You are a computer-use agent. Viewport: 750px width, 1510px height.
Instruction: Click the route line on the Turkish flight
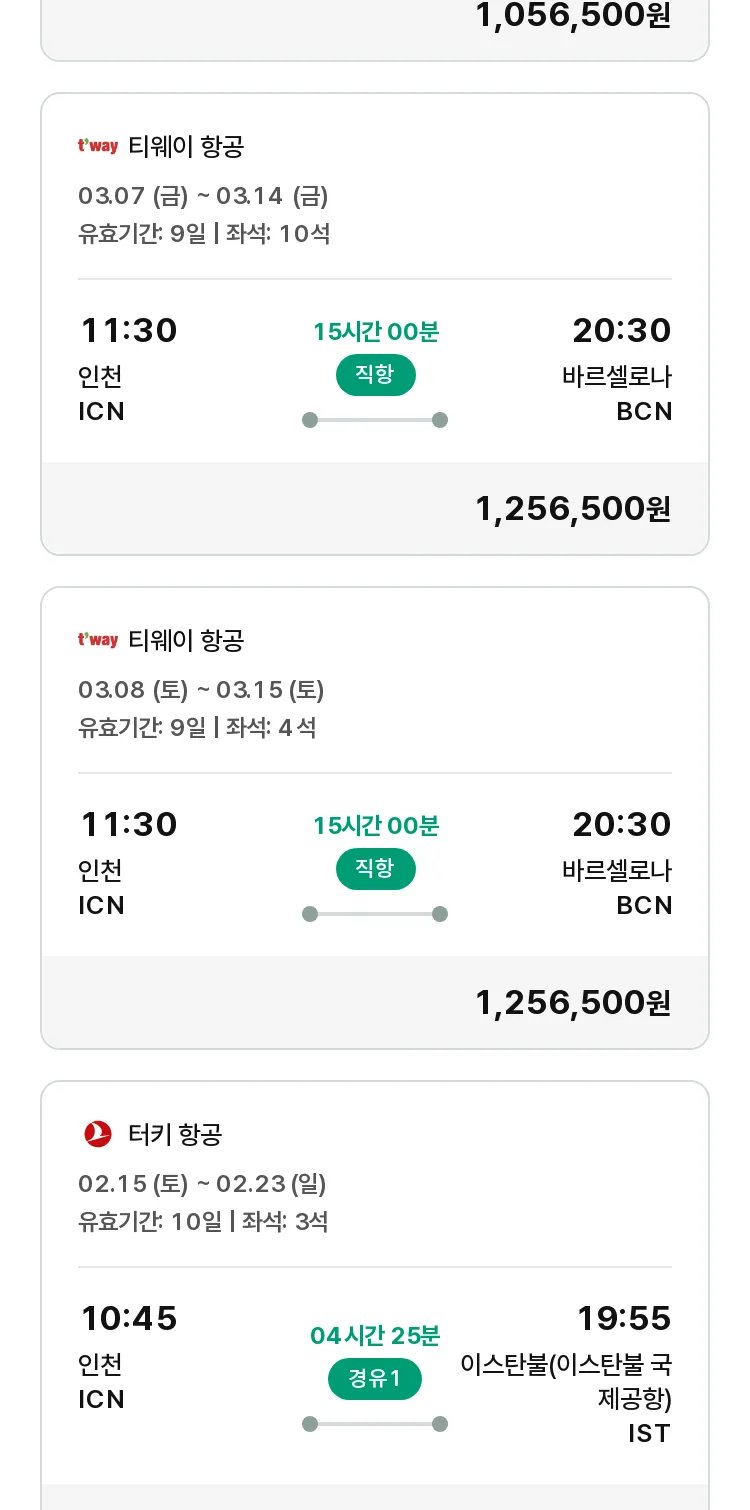(375, 1424)
